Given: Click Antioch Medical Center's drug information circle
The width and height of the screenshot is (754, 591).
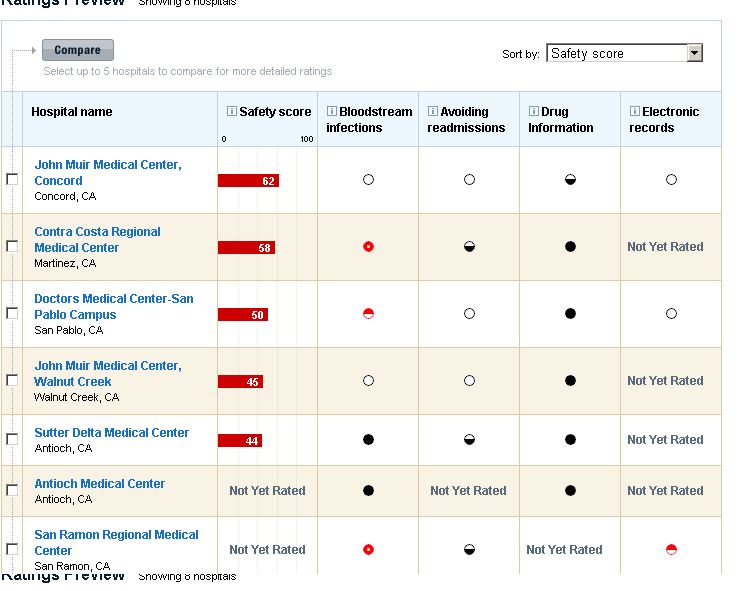Looking at the screenshot, I should click(x=570, y=490).
